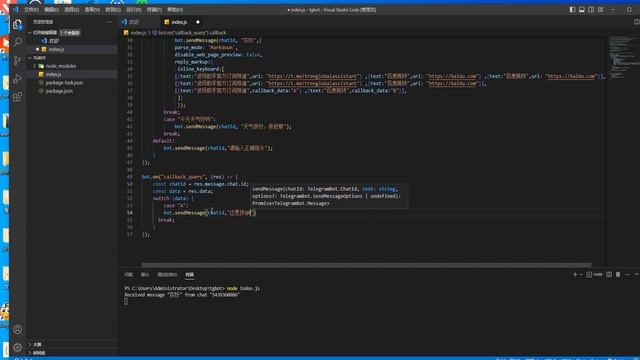Click the unsaved count badge in Open Editors
The height and width of the screenshot is (360, 640).
click(70, 32)
